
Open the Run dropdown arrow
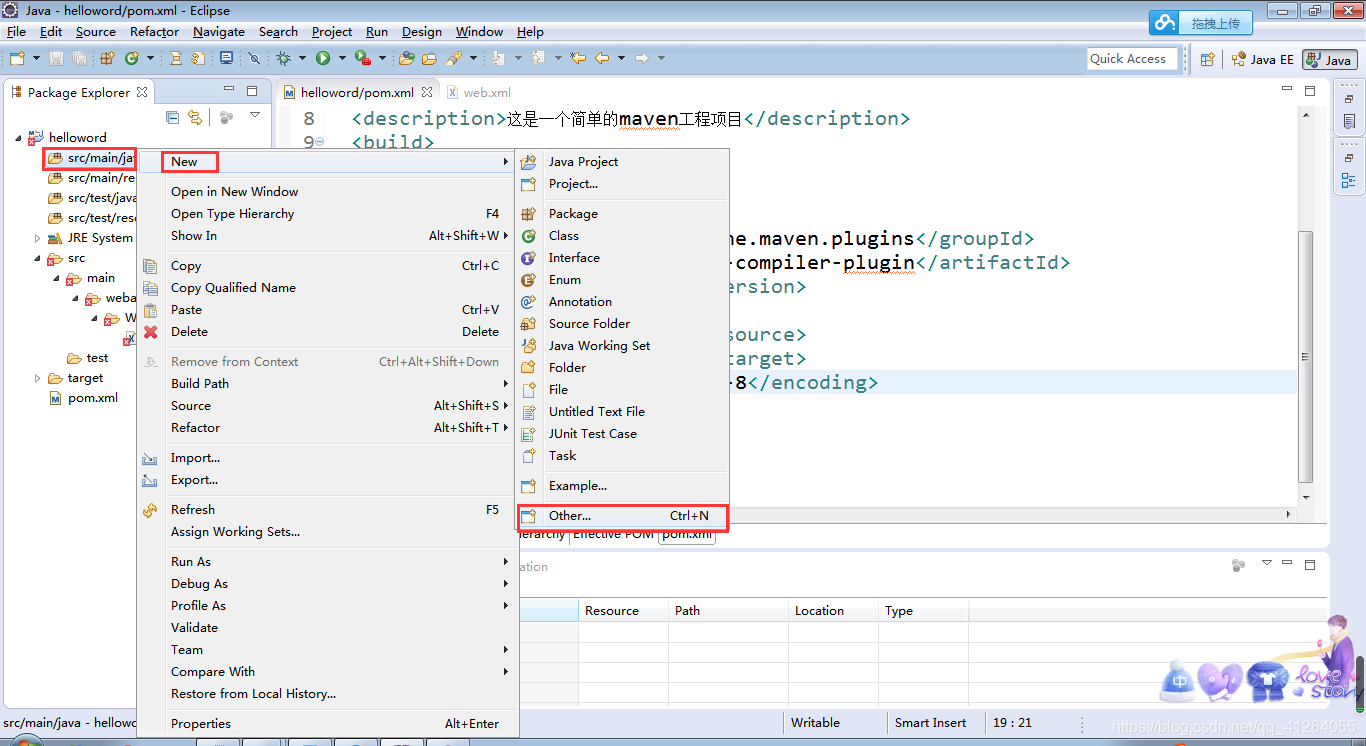click(341, 59)
